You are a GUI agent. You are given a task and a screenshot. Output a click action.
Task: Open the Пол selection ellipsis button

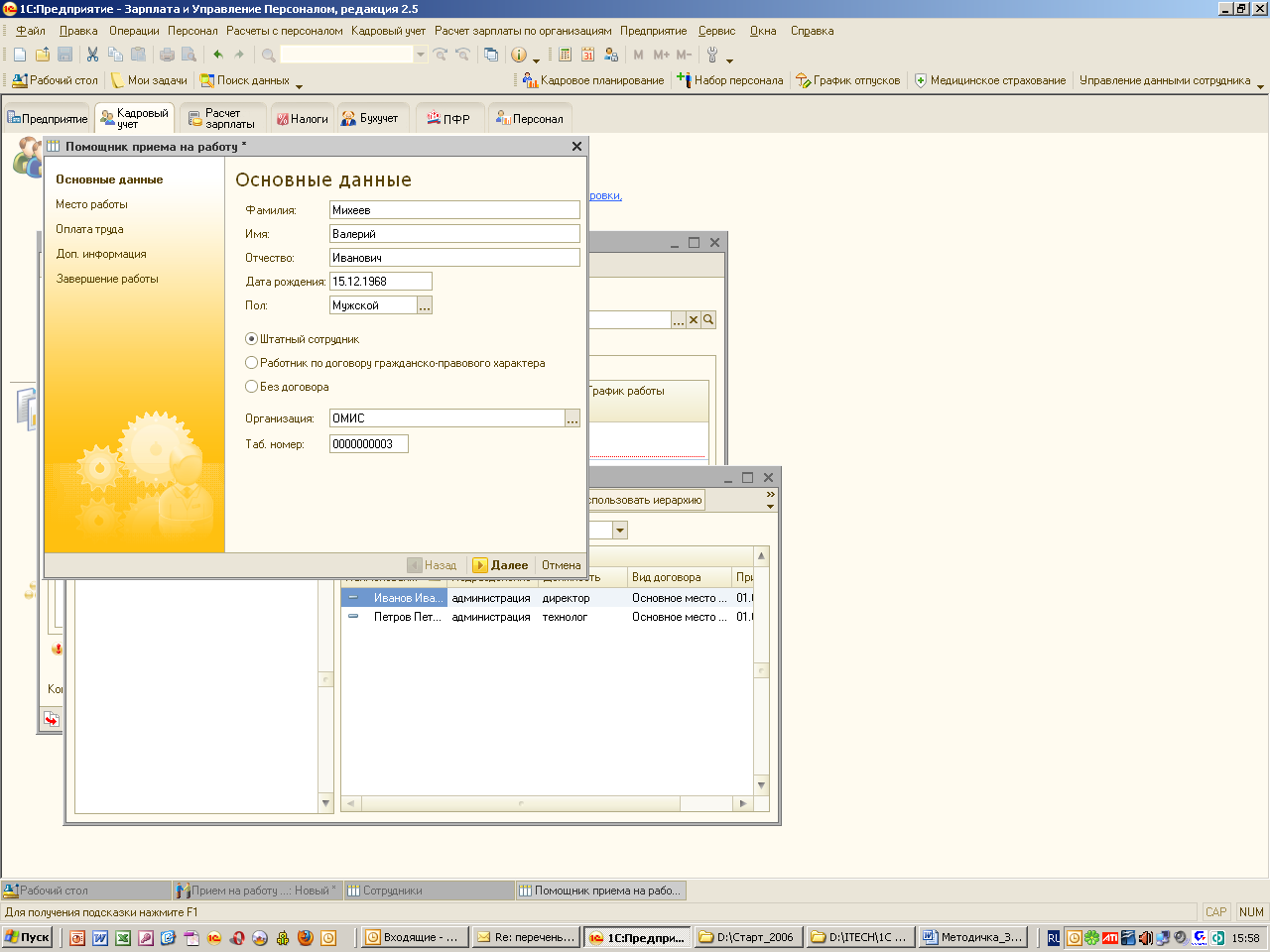click(x=425, y=305)
